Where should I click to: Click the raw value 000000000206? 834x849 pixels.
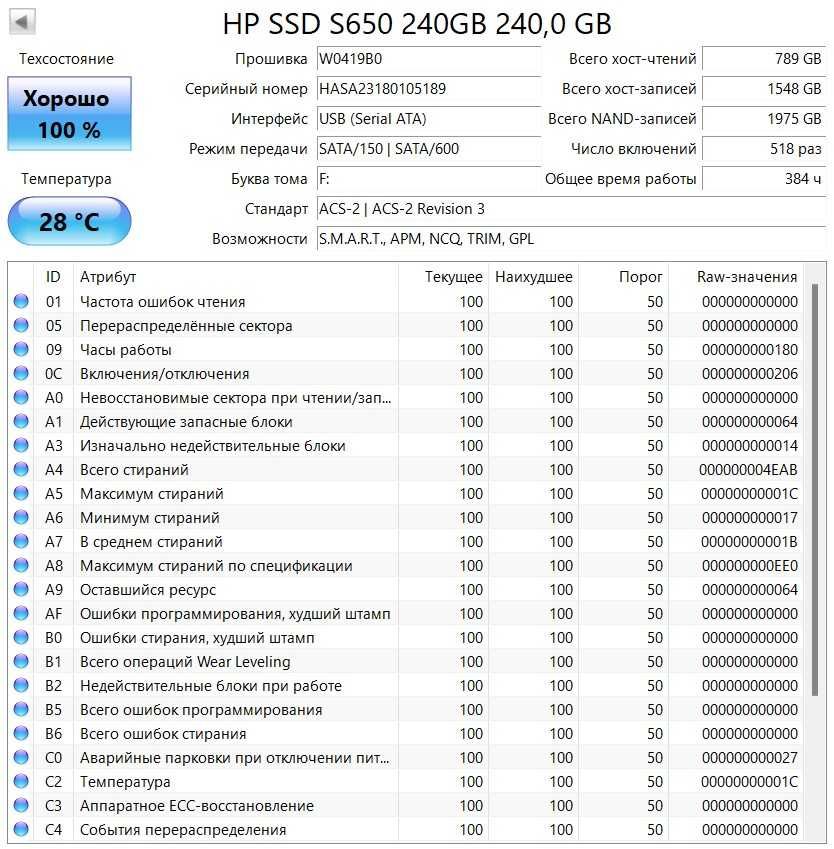[750, 374]
